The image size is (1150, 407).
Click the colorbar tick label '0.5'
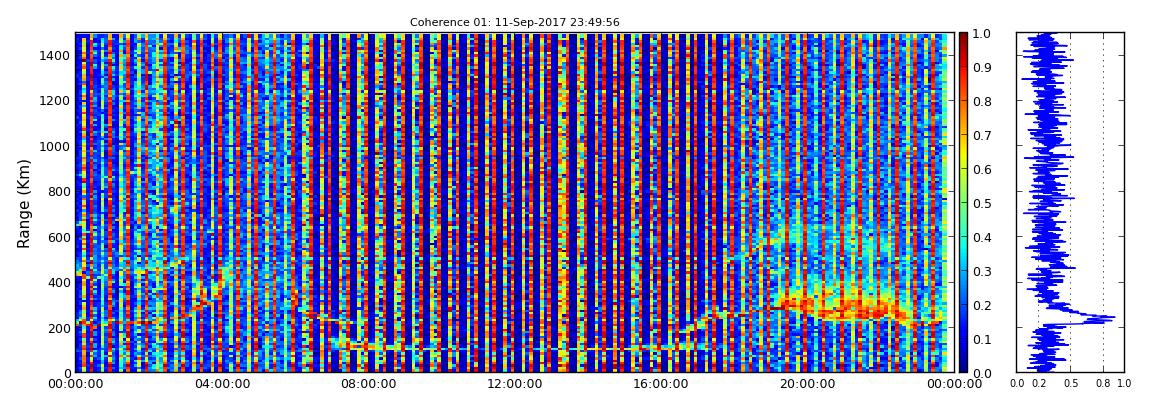(x=981, y=203)
